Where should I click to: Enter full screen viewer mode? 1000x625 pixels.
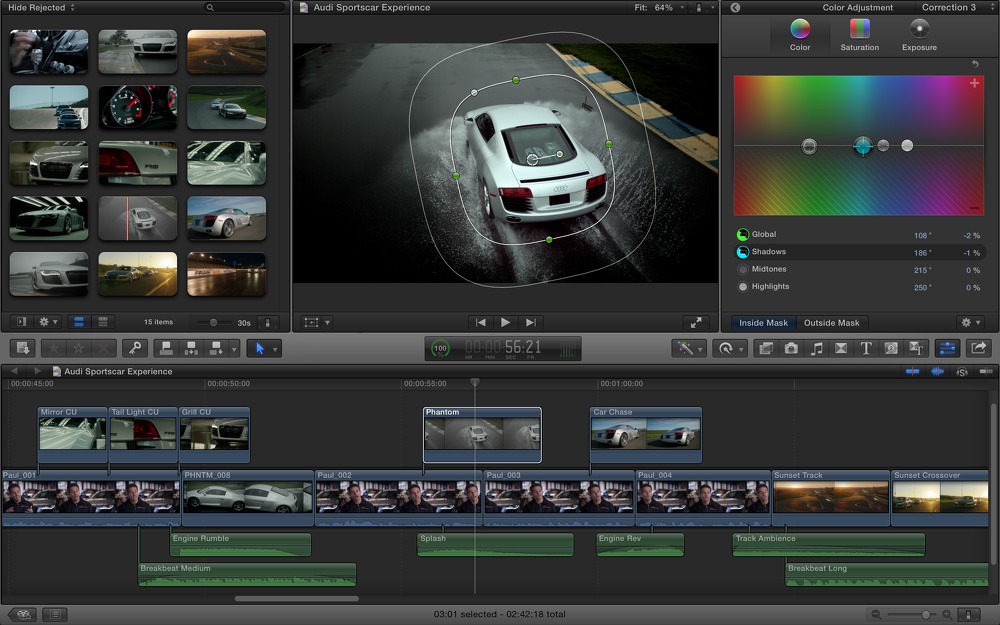click(696, 323)
